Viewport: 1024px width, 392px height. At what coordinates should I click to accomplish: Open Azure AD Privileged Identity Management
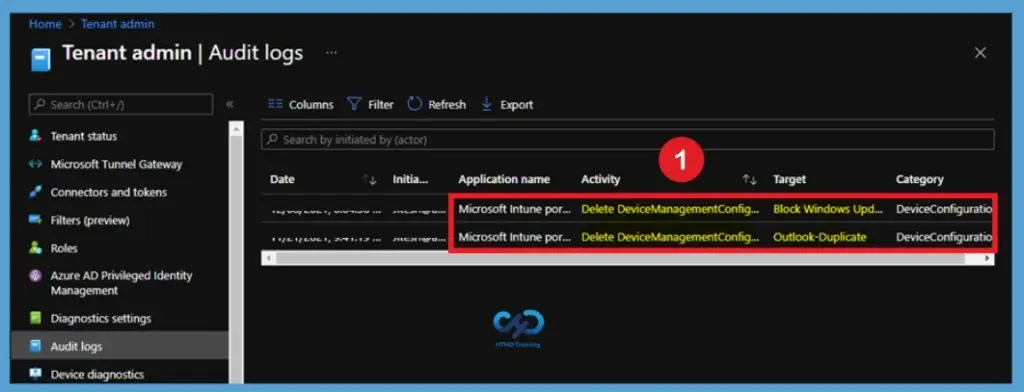click(121, 283)
